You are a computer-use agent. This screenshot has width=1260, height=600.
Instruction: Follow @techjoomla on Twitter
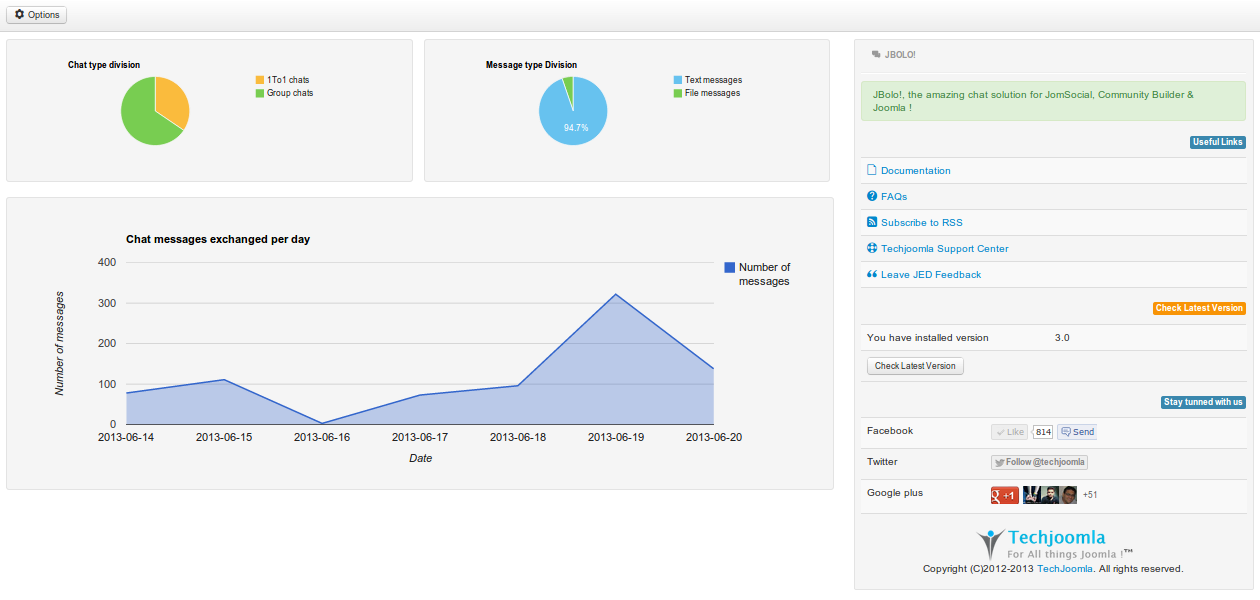(x=1039, y=462)
